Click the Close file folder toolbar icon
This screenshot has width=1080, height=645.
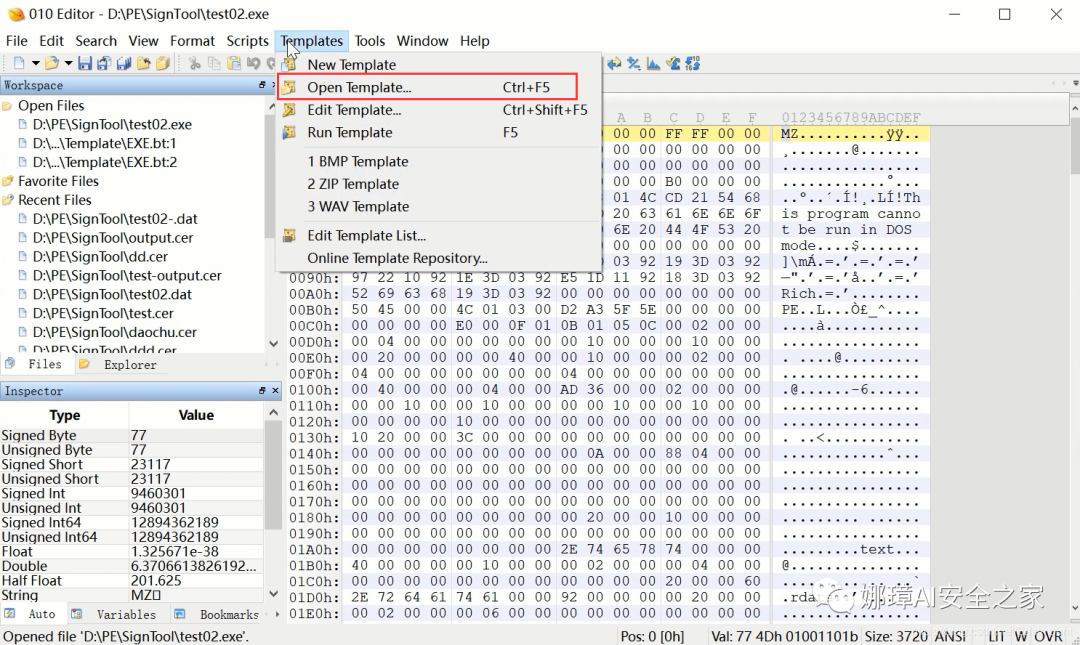click(x=163, y=63)
